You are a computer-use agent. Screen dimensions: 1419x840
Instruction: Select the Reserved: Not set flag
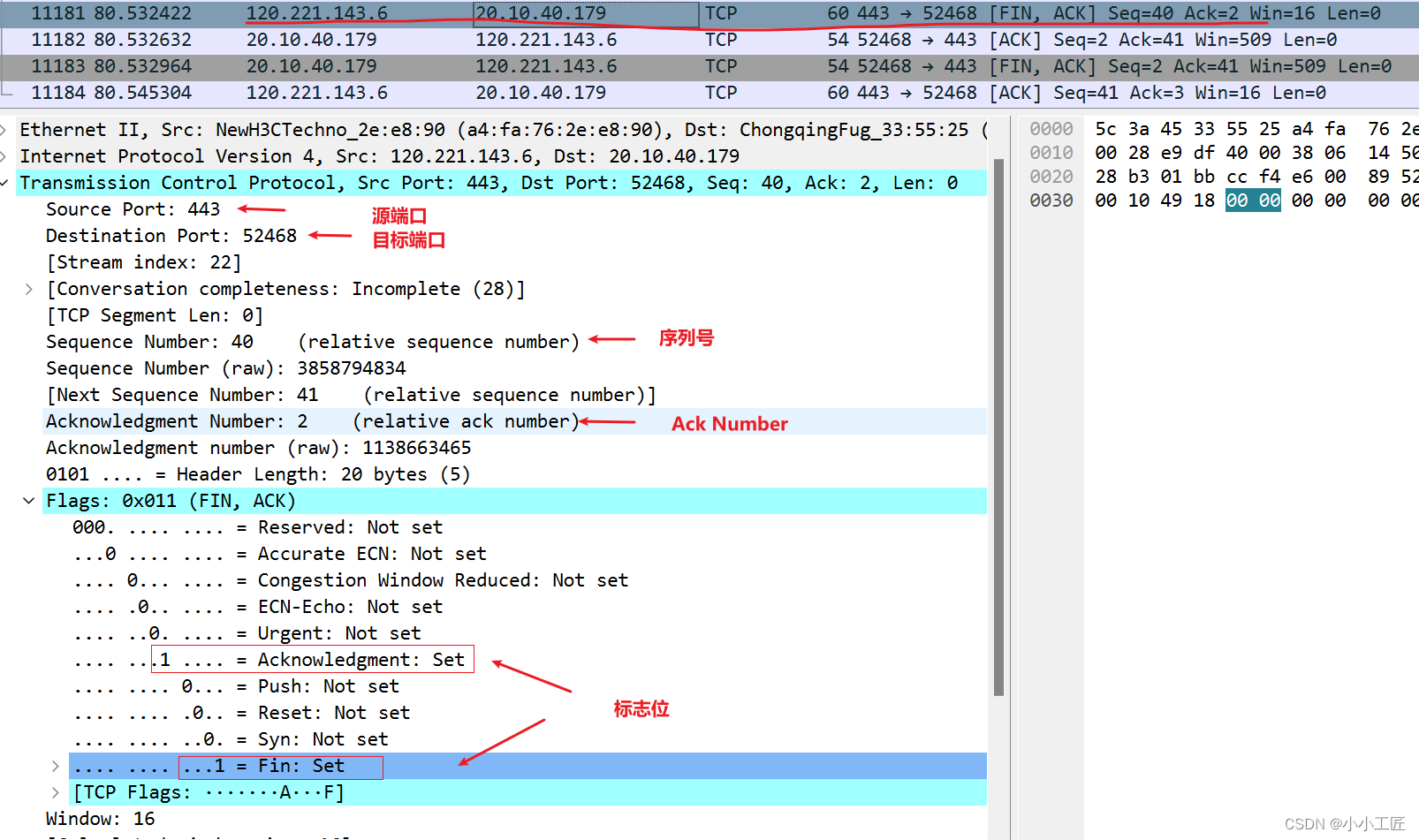pos(258,527)
